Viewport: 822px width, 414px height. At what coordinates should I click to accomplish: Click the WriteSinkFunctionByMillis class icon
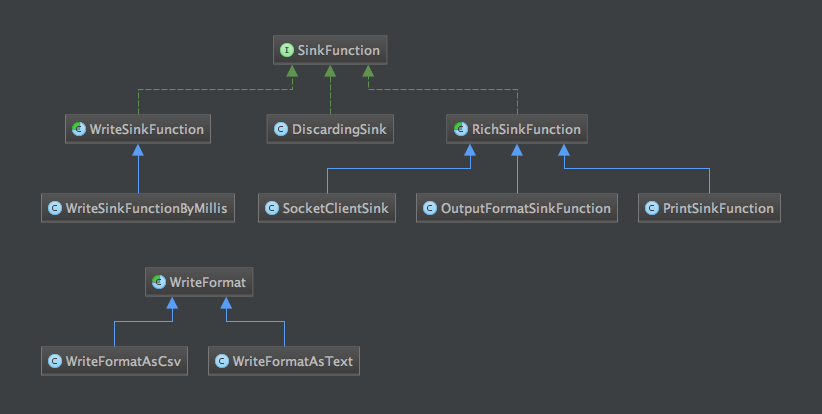[55, 209]
